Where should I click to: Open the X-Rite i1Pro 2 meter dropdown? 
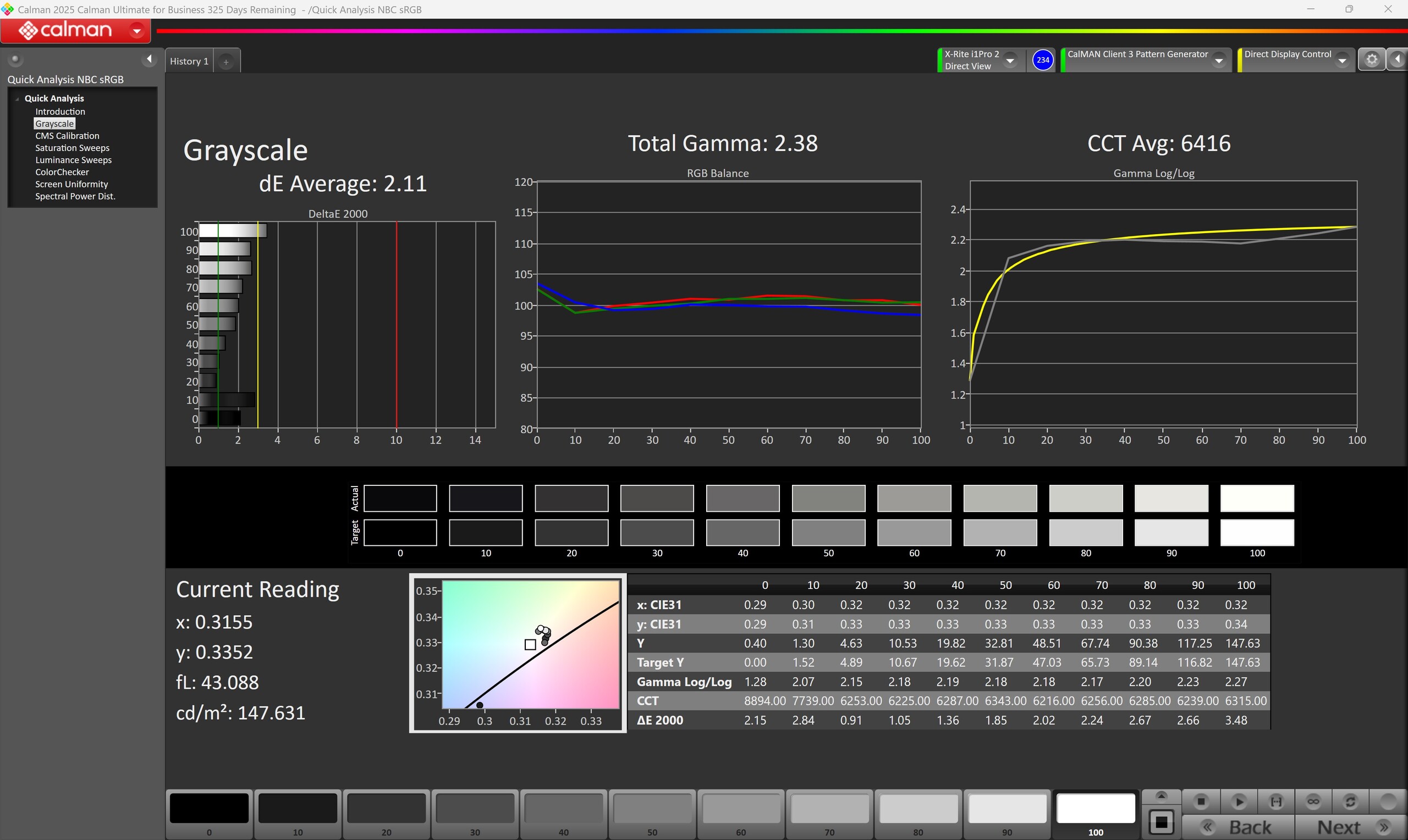pos(1010,60)
